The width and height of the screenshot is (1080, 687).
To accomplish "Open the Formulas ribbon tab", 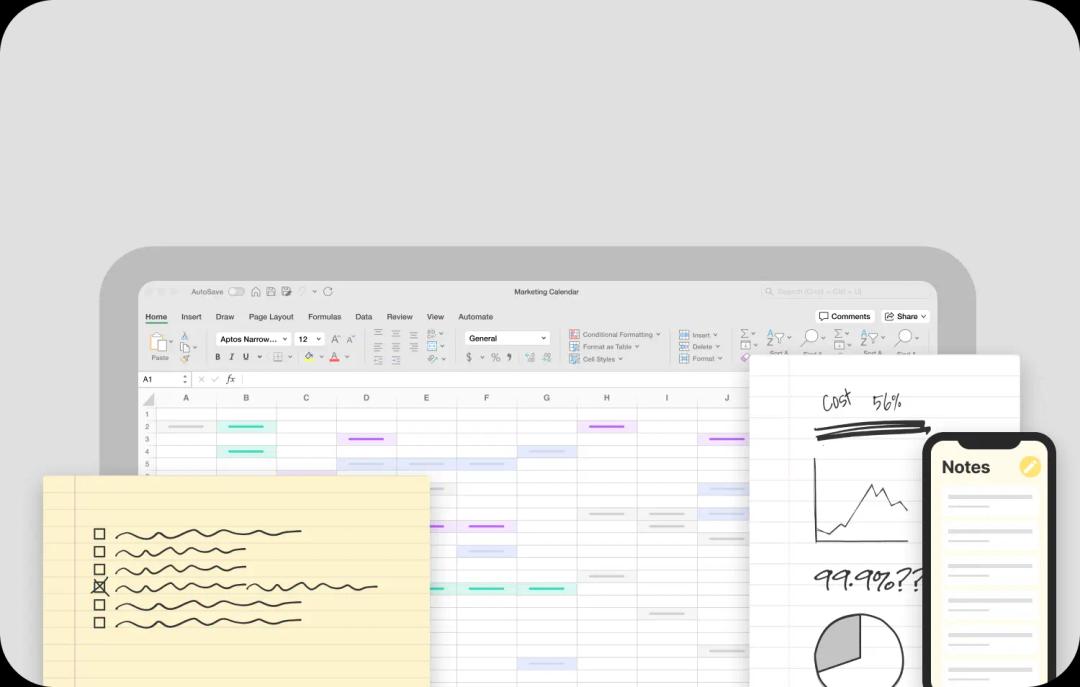I will click(x=324, y=317).
